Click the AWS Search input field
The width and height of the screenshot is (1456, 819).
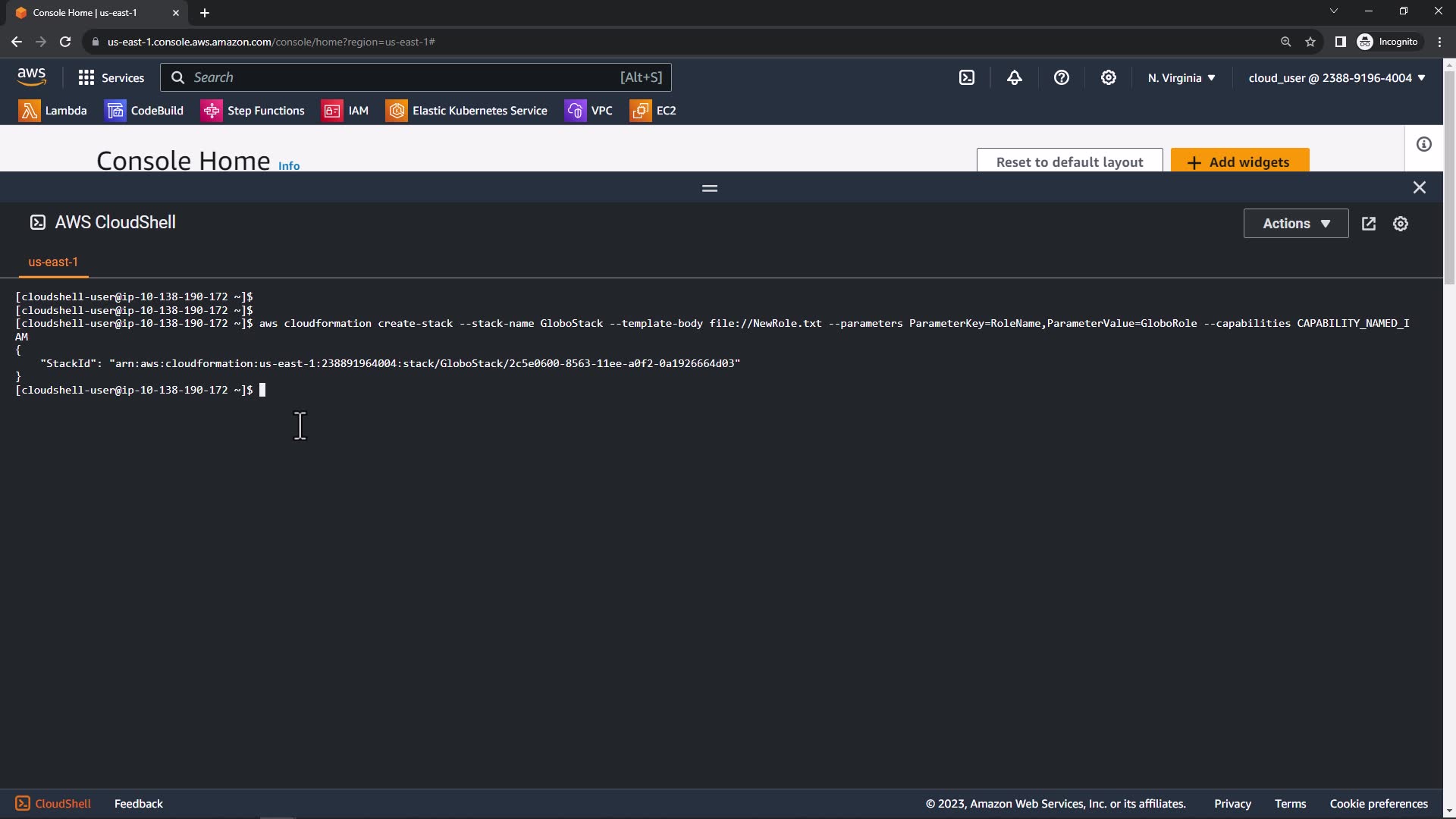tap(402, 77)
